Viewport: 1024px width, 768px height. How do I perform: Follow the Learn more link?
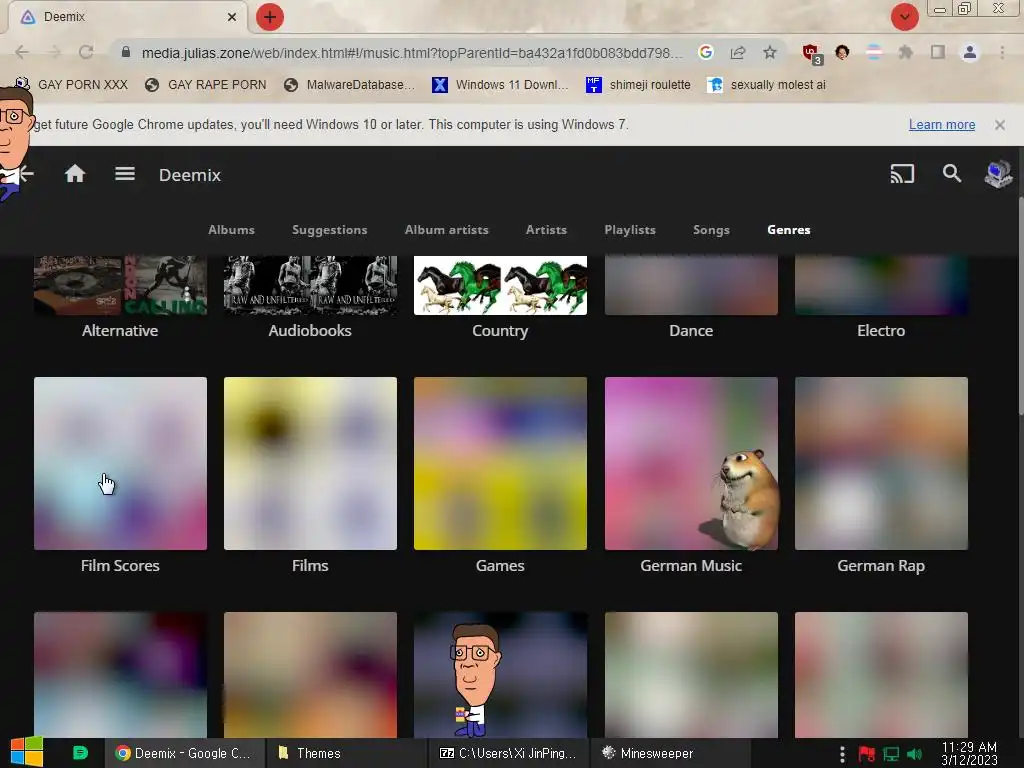click(942, 125)
